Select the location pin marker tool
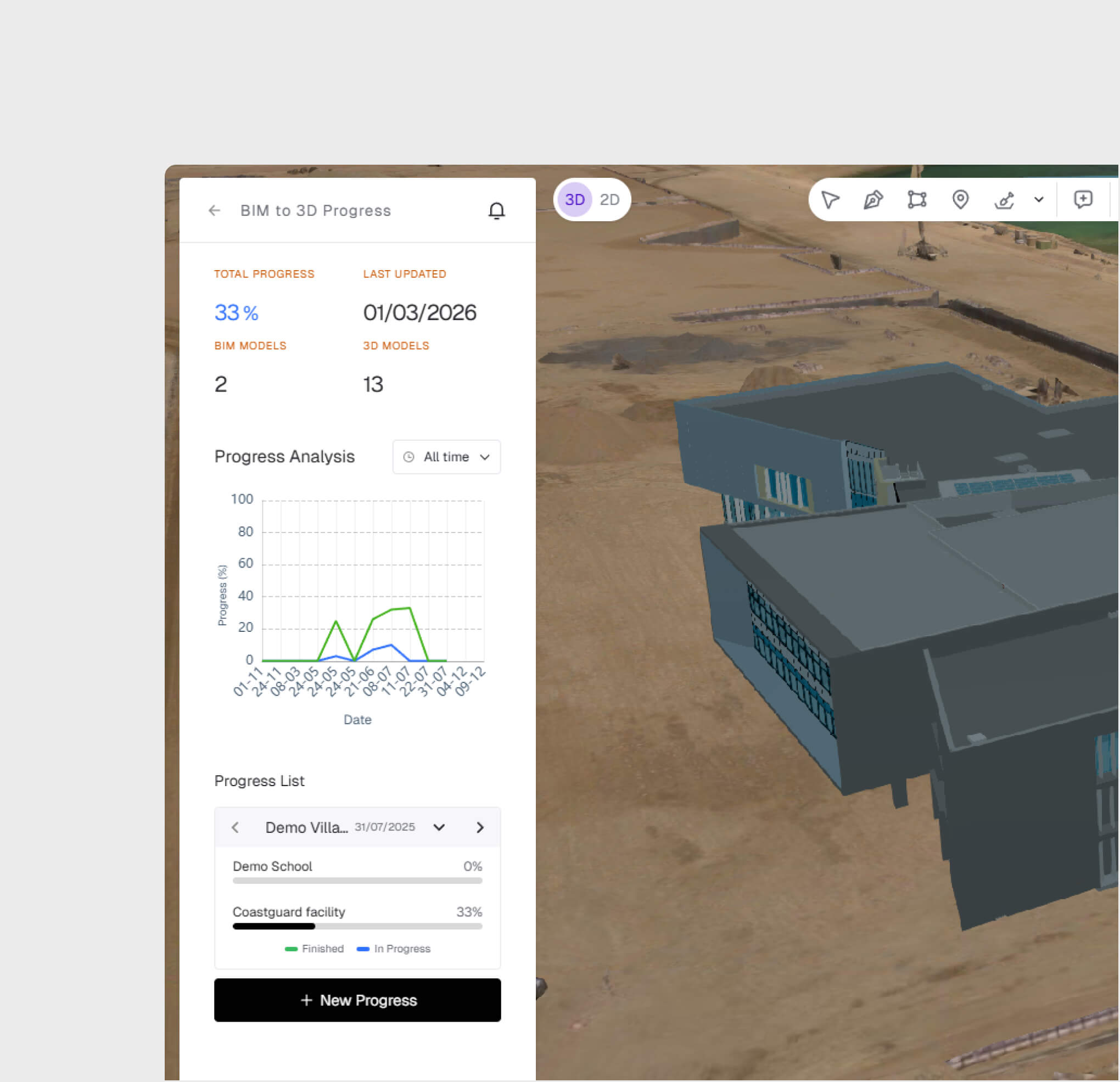 (x=961, y=199)
